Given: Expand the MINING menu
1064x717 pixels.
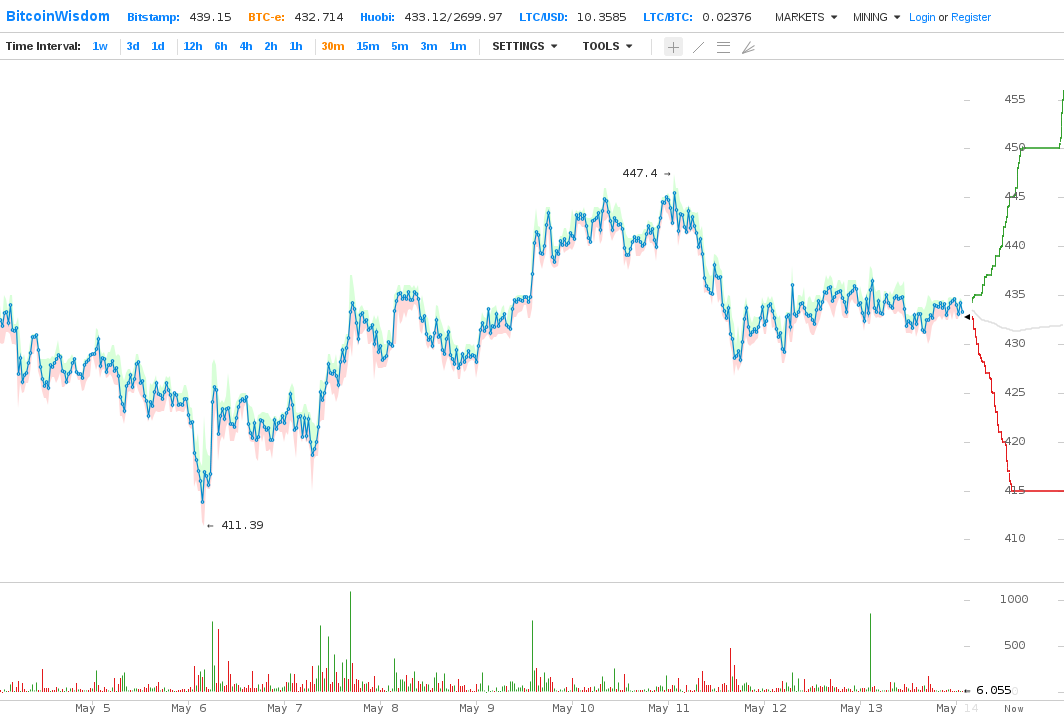Looking at the screenshot, I should [876, 17].
